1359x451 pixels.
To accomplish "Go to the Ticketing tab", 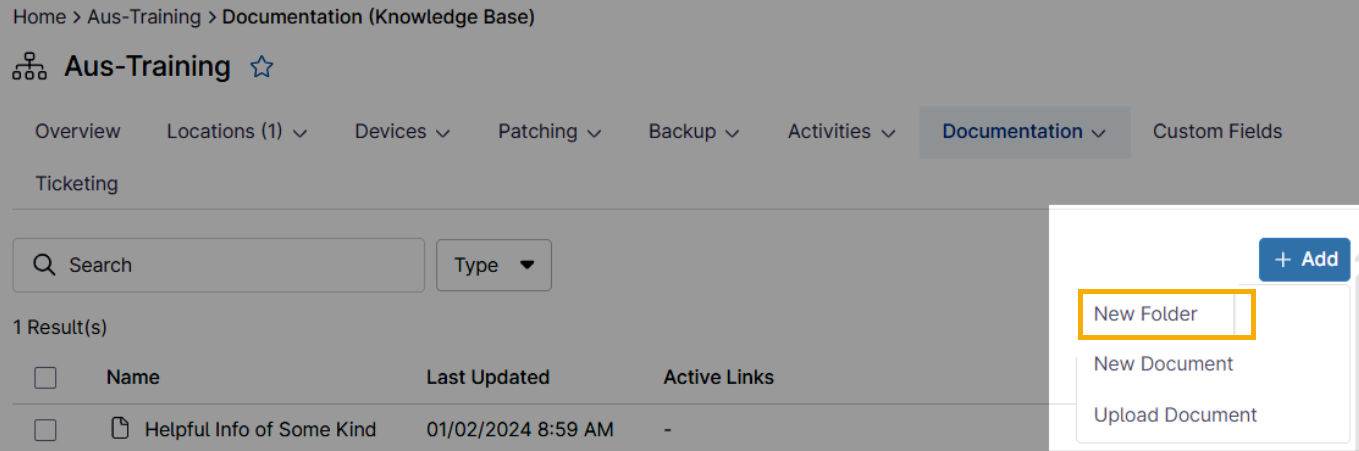I will coord(77,184).
